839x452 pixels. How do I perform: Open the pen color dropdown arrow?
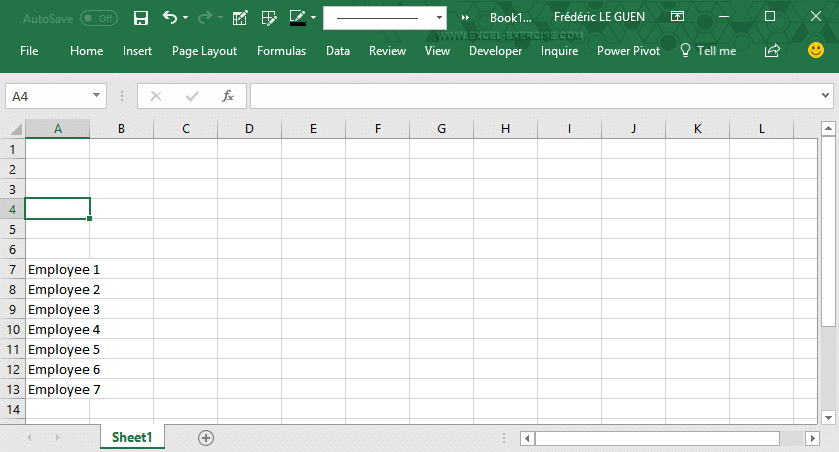coord(314,18)
